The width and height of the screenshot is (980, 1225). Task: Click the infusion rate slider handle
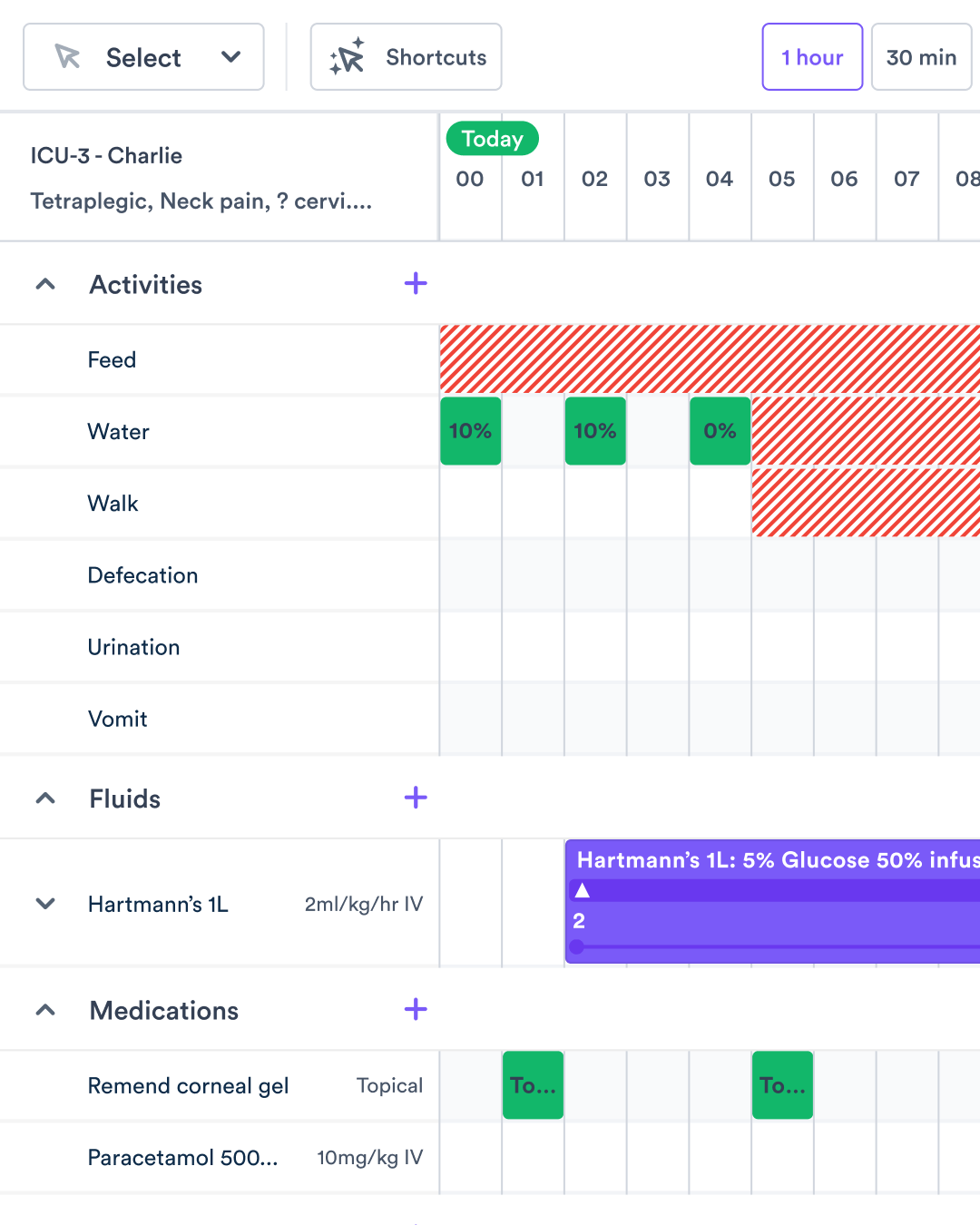576,947
